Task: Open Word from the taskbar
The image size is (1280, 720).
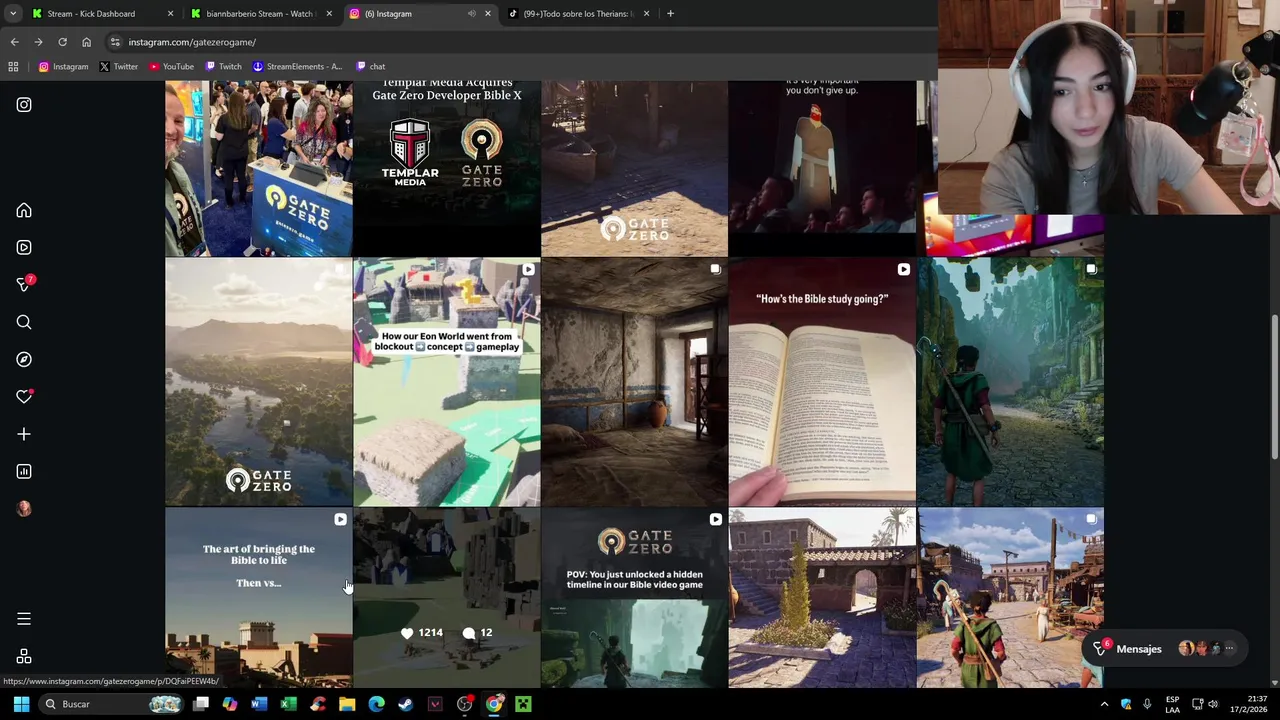Action: pos(259,704)
